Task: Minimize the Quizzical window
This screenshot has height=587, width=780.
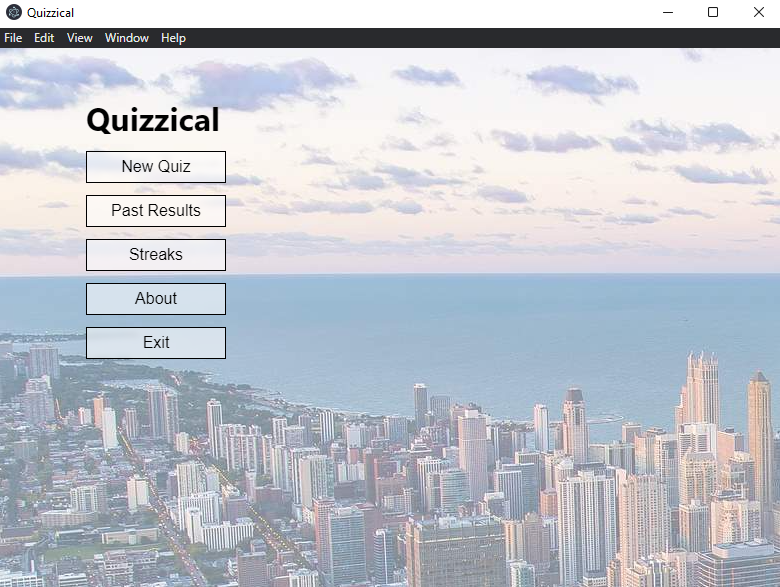Action: coord(667,13)
